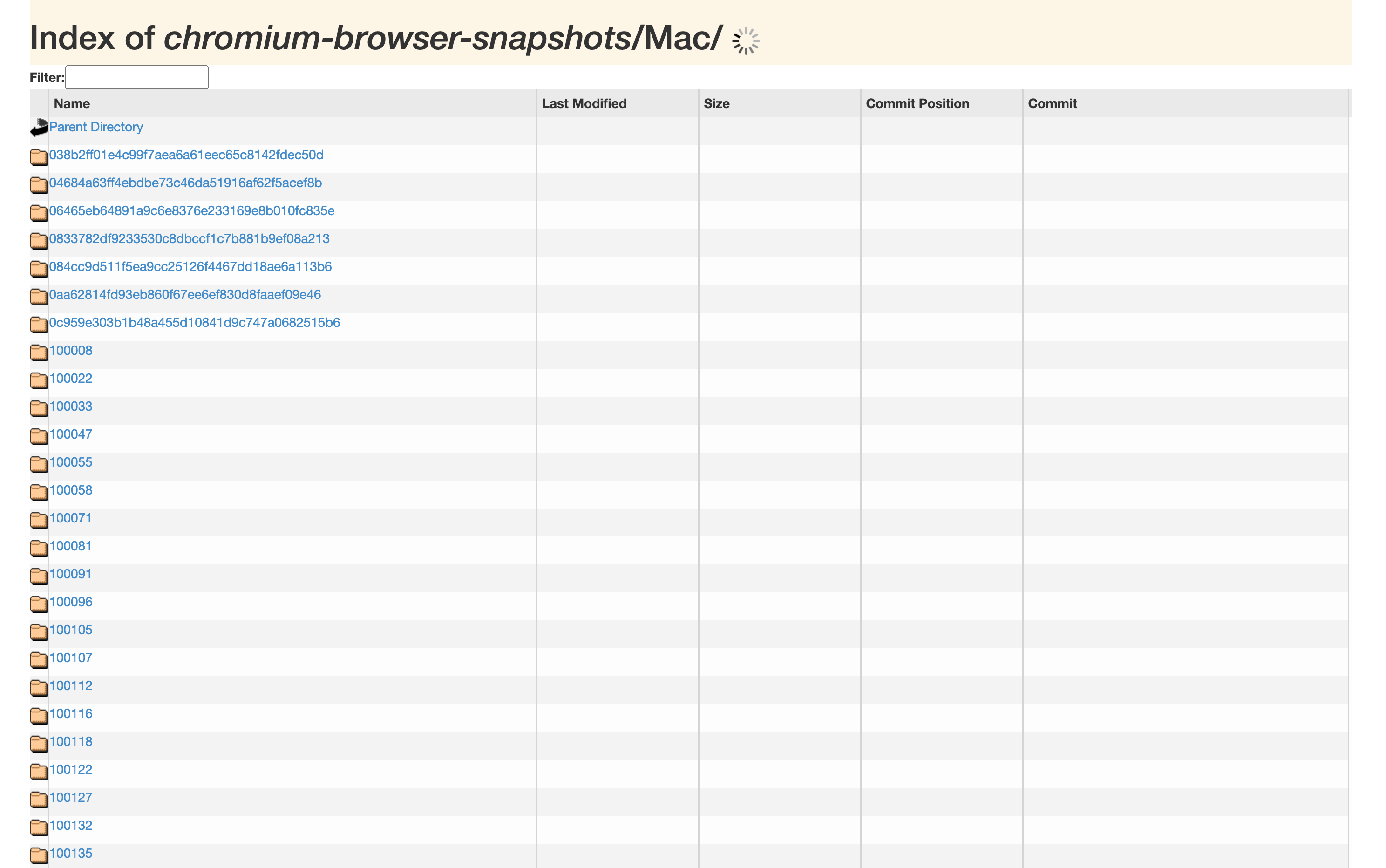The image size is (1386, 868).
Task: Click the Last Modified column header
Action: click(x=617, y=103)
